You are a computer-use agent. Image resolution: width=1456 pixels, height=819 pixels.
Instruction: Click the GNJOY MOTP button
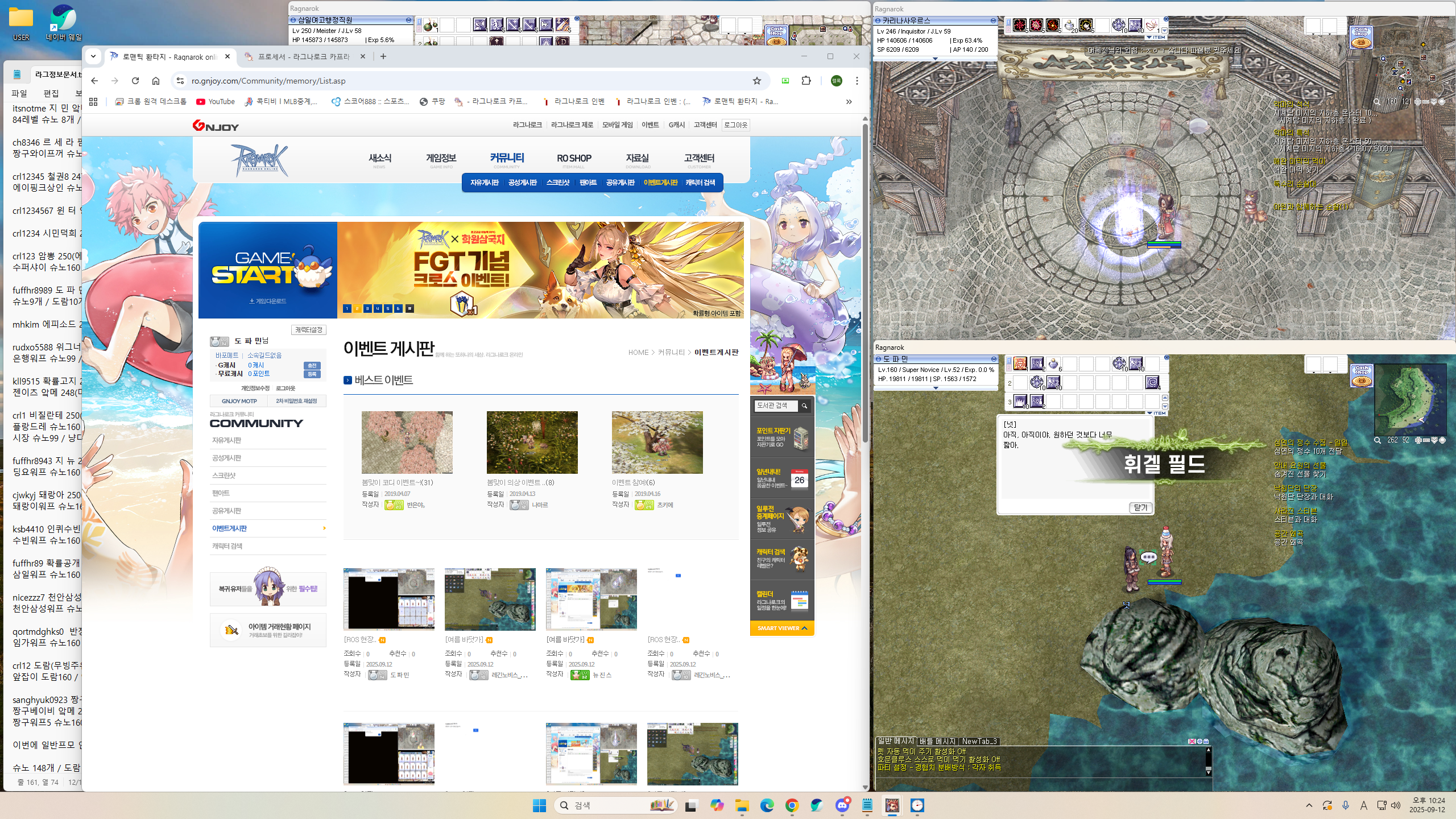point(239,401)
